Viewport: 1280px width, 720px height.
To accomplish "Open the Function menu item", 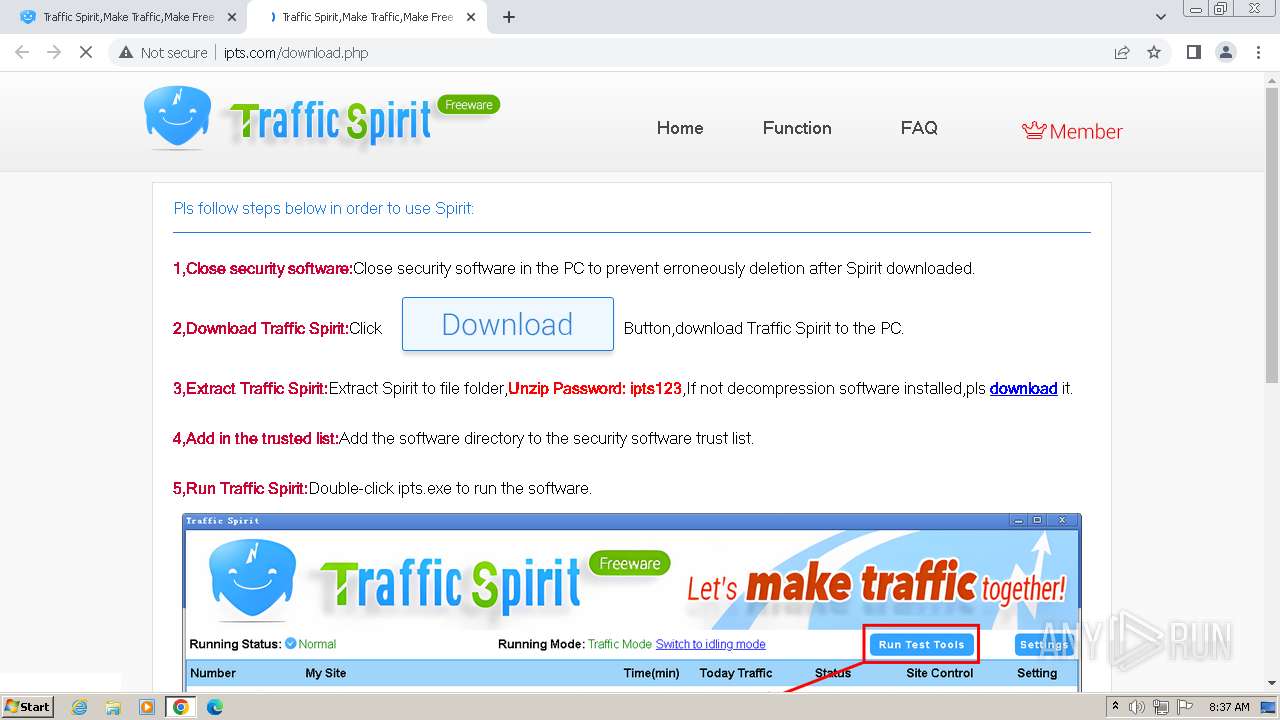I will tap(797, 128).
